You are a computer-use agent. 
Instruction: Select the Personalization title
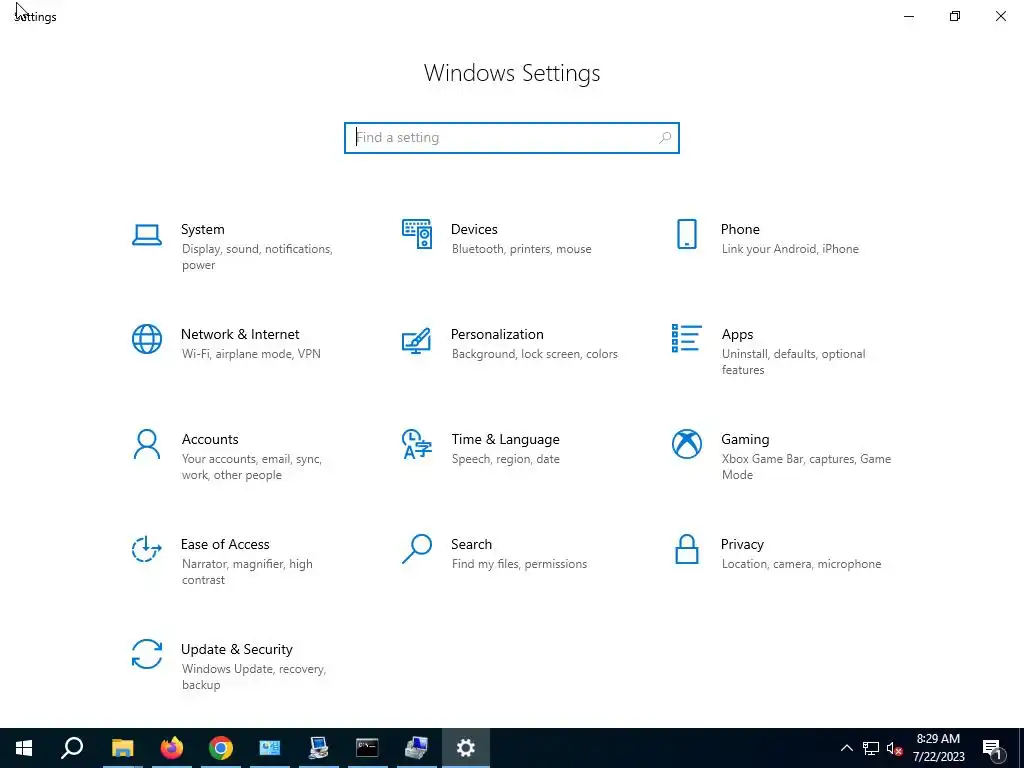click(x=497, y=334)
